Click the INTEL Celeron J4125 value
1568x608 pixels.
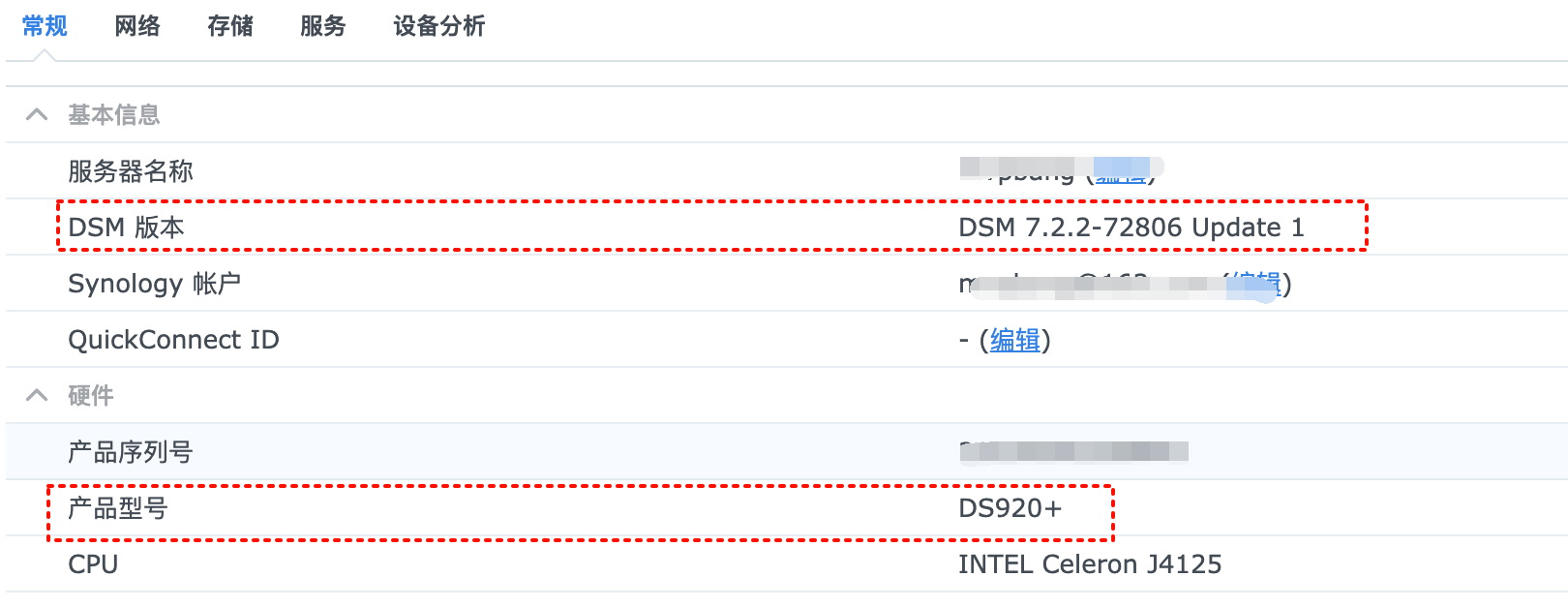click(1090, 564)
